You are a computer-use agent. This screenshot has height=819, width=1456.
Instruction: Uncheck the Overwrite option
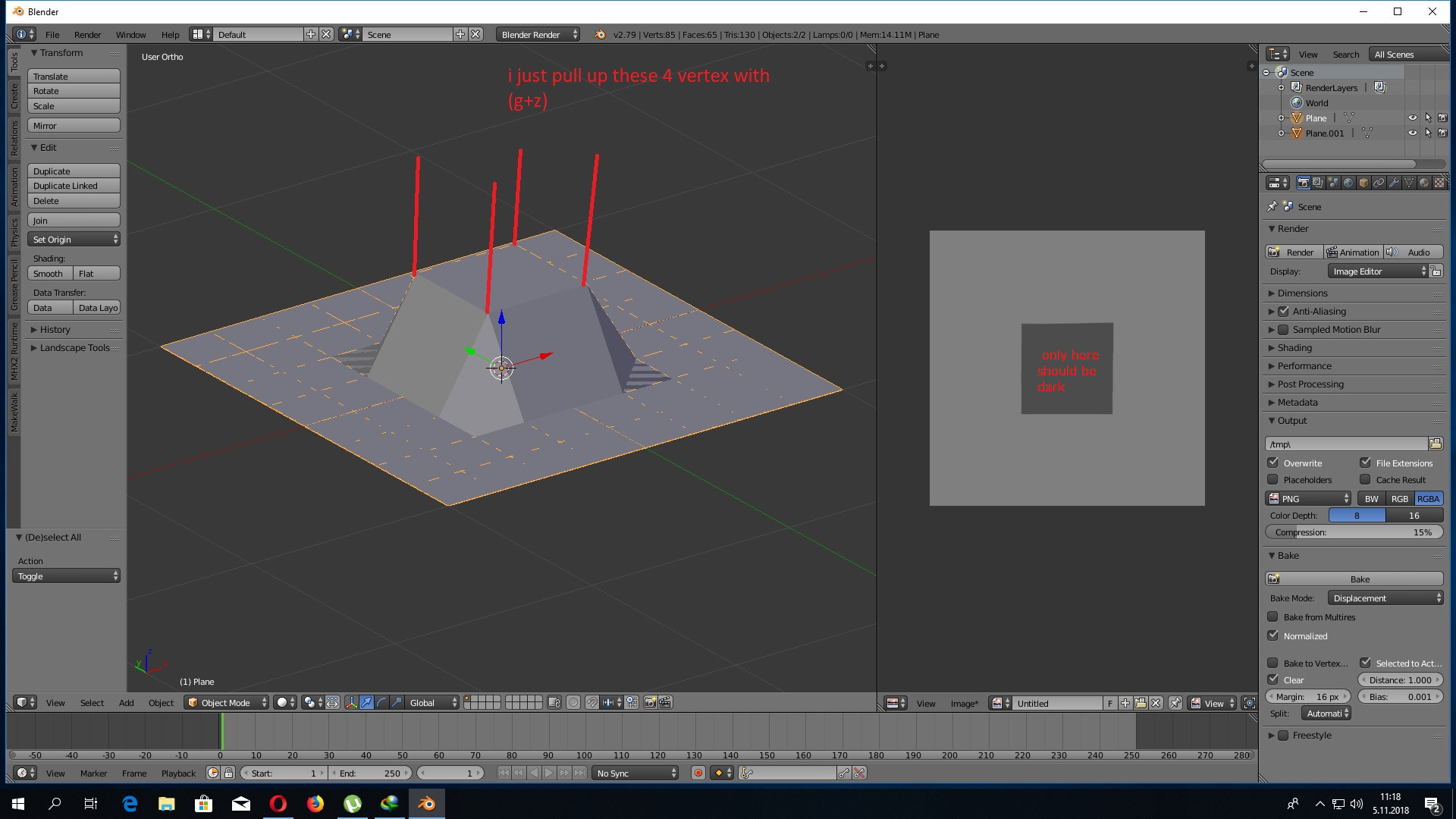[1273, 463]
